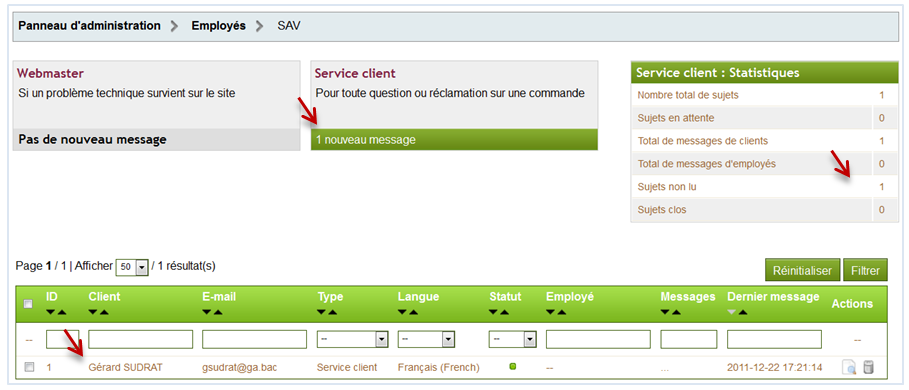The width and height of the screenshot is (909, 390).
Task: Sort the E-mail column descending
Action: (207, 312)
